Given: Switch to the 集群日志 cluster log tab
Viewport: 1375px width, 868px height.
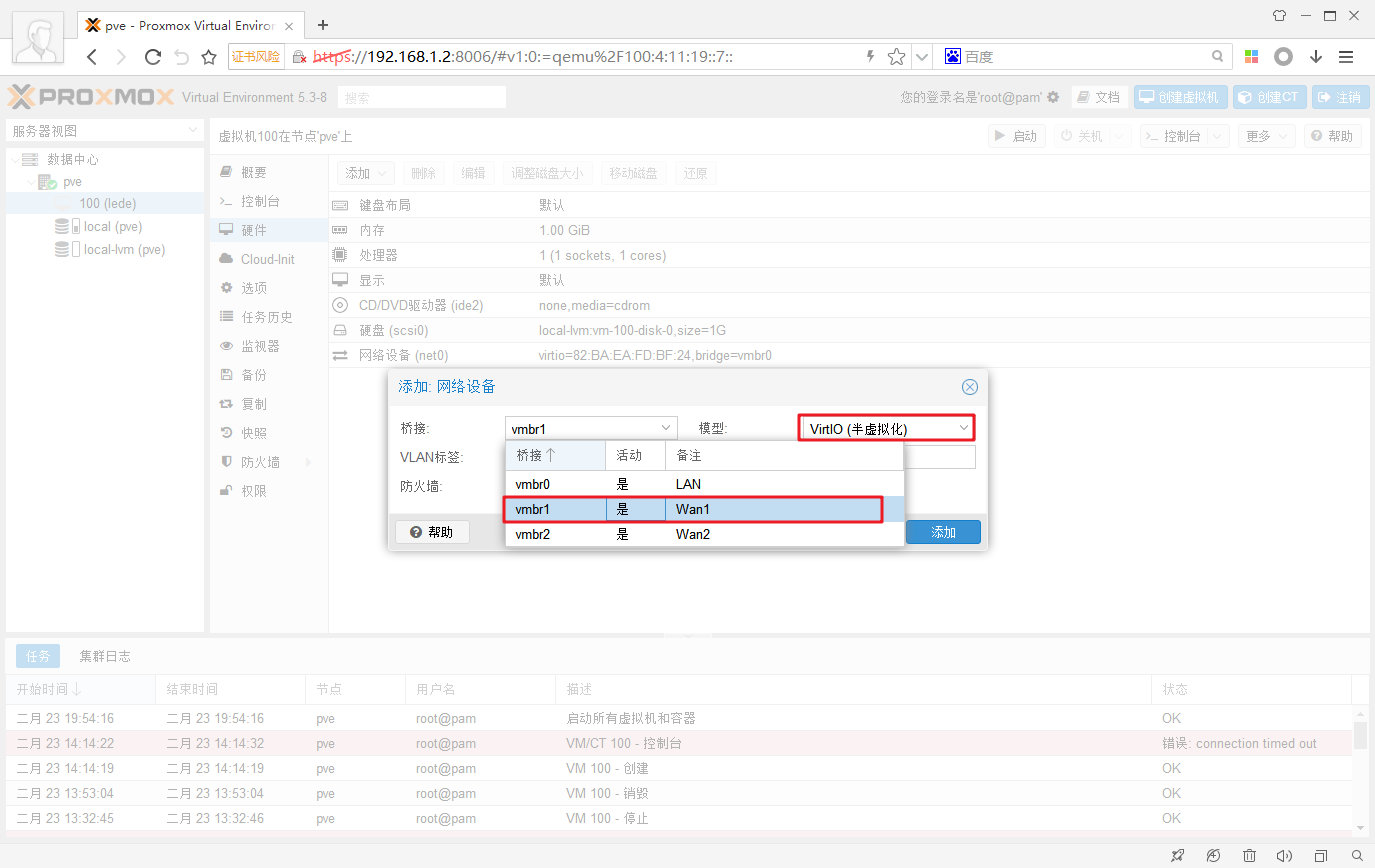Looking at the screenshot, I should [105, 656].
